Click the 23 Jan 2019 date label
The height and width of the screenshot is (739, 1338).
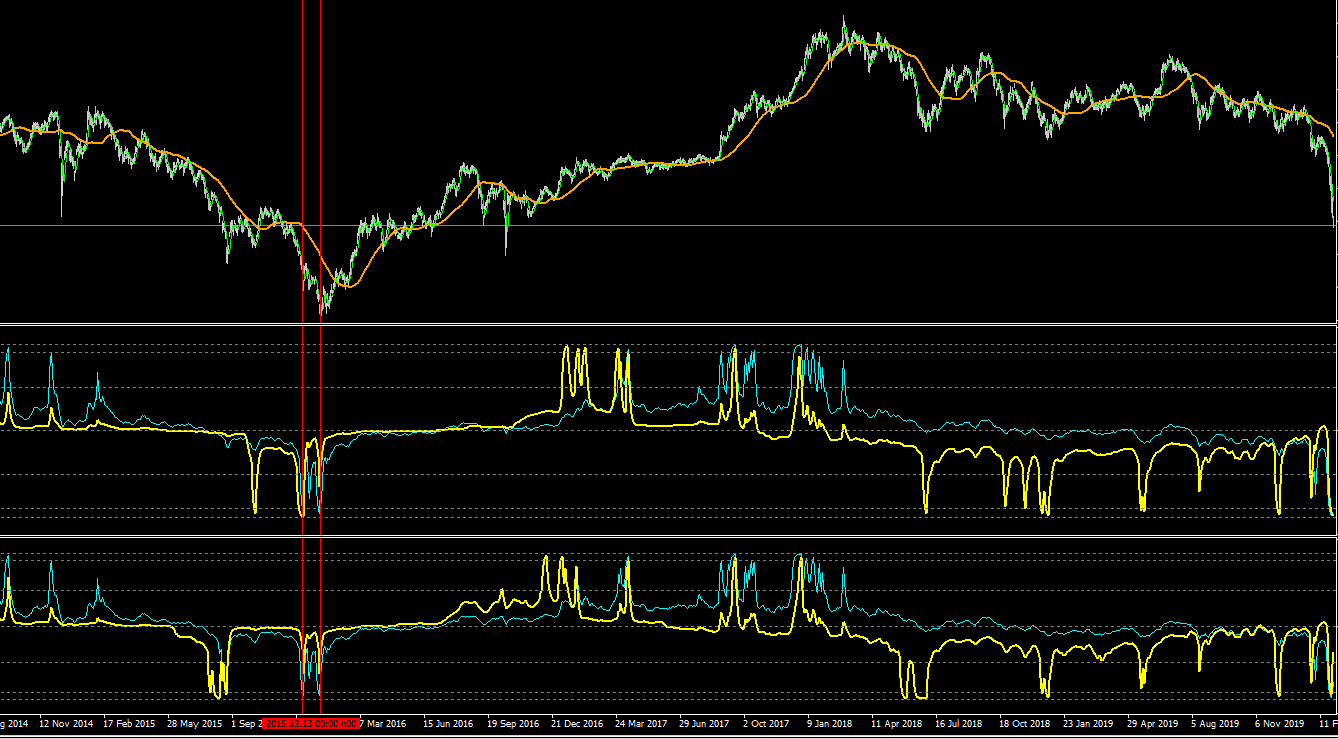point(1088,723)
